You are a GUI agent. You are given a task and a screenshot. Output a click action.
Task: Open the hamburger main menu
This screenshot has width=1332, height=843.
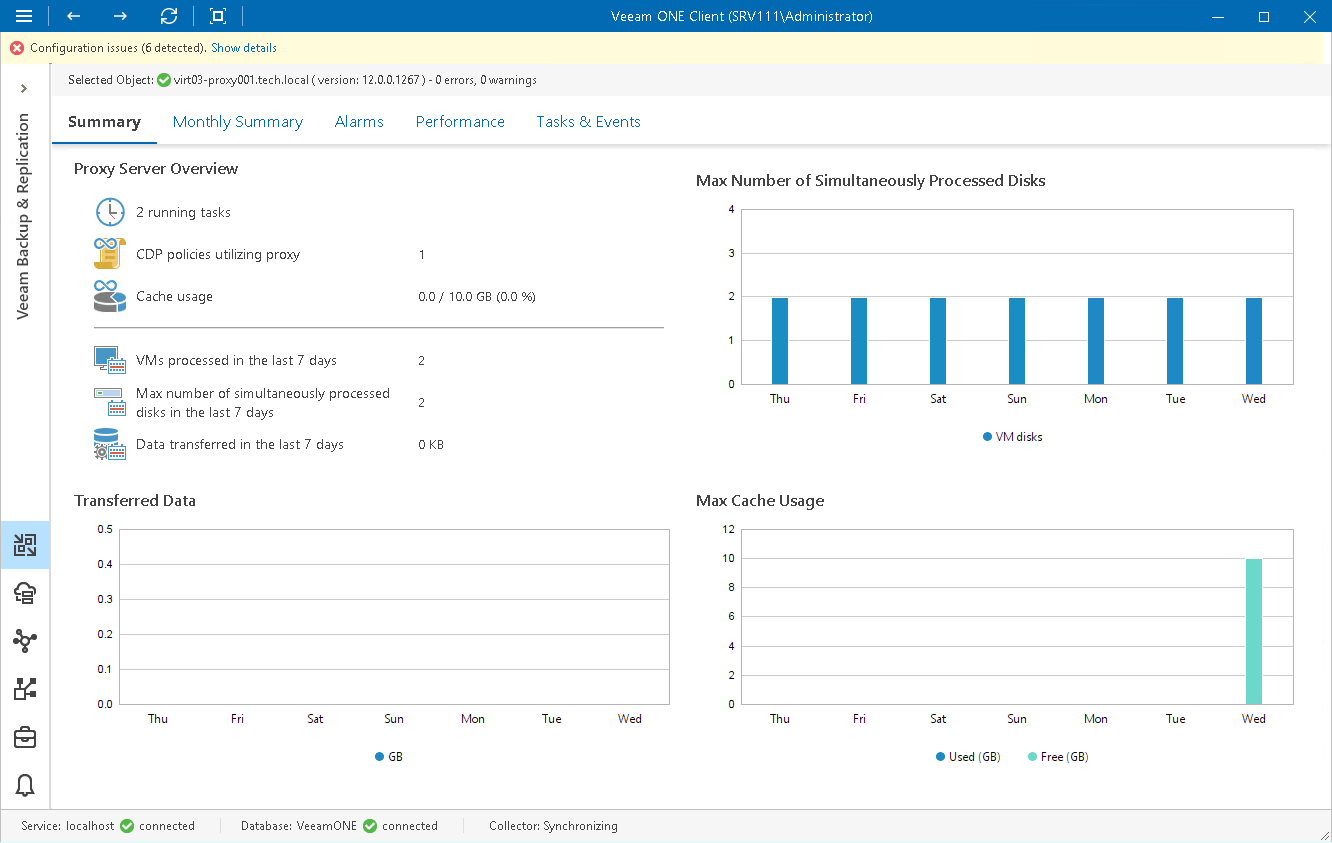point(24,16)
